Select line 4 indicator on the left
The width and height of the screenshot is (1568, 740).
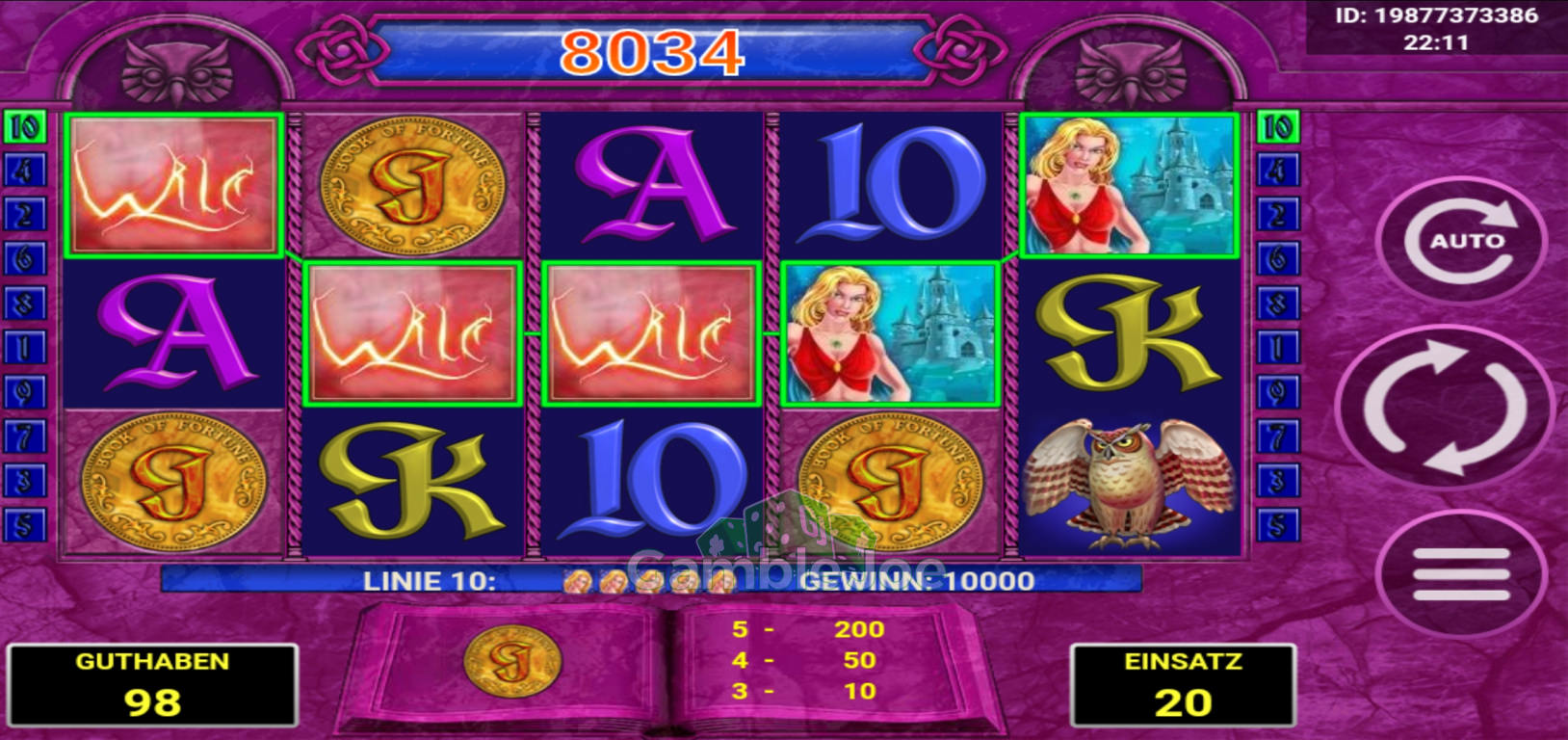pyautogui.click(x=25, y=171)
